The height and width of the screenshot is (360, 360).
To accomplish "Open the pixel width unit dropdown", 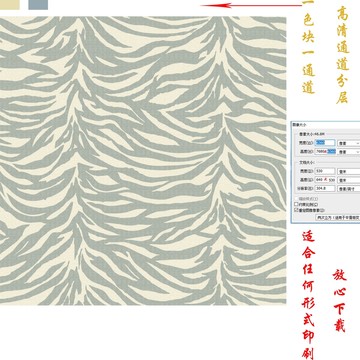I will (x=349, y=143).
